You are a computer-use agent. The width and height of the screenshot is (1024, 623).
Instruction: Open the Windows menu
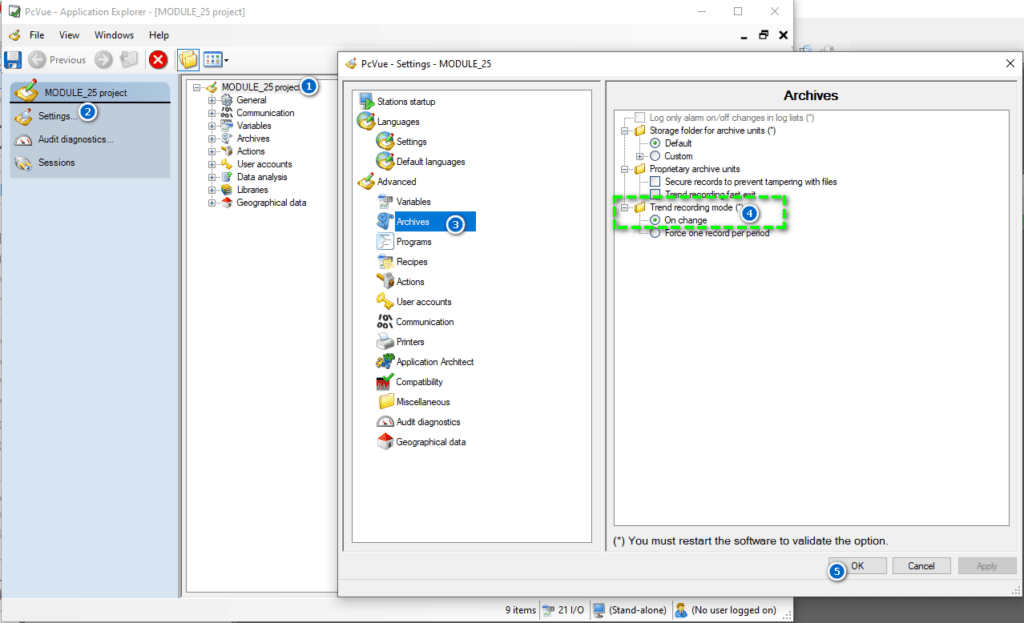click(x=114, y=35)
